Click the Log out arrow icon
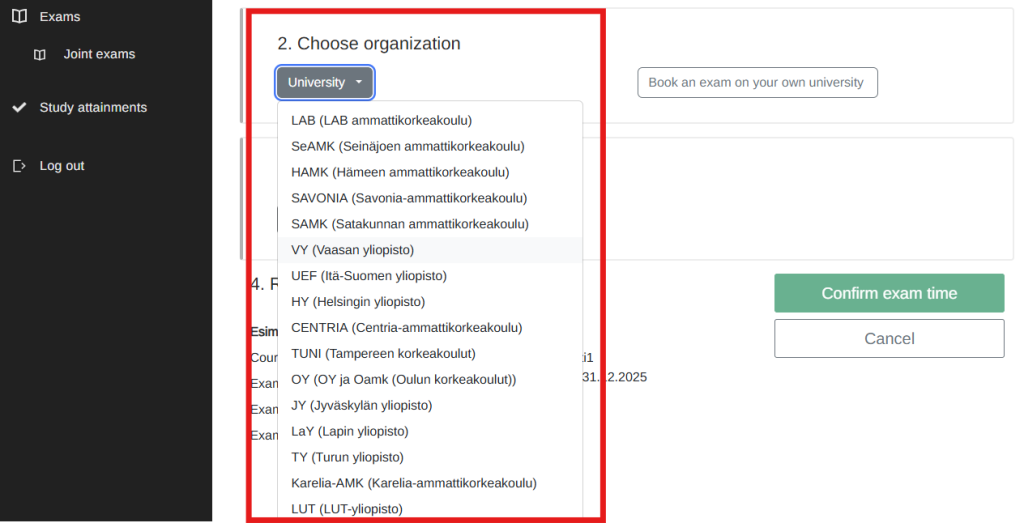Viewport: 1024px width, 523px height. click(19, 166)
